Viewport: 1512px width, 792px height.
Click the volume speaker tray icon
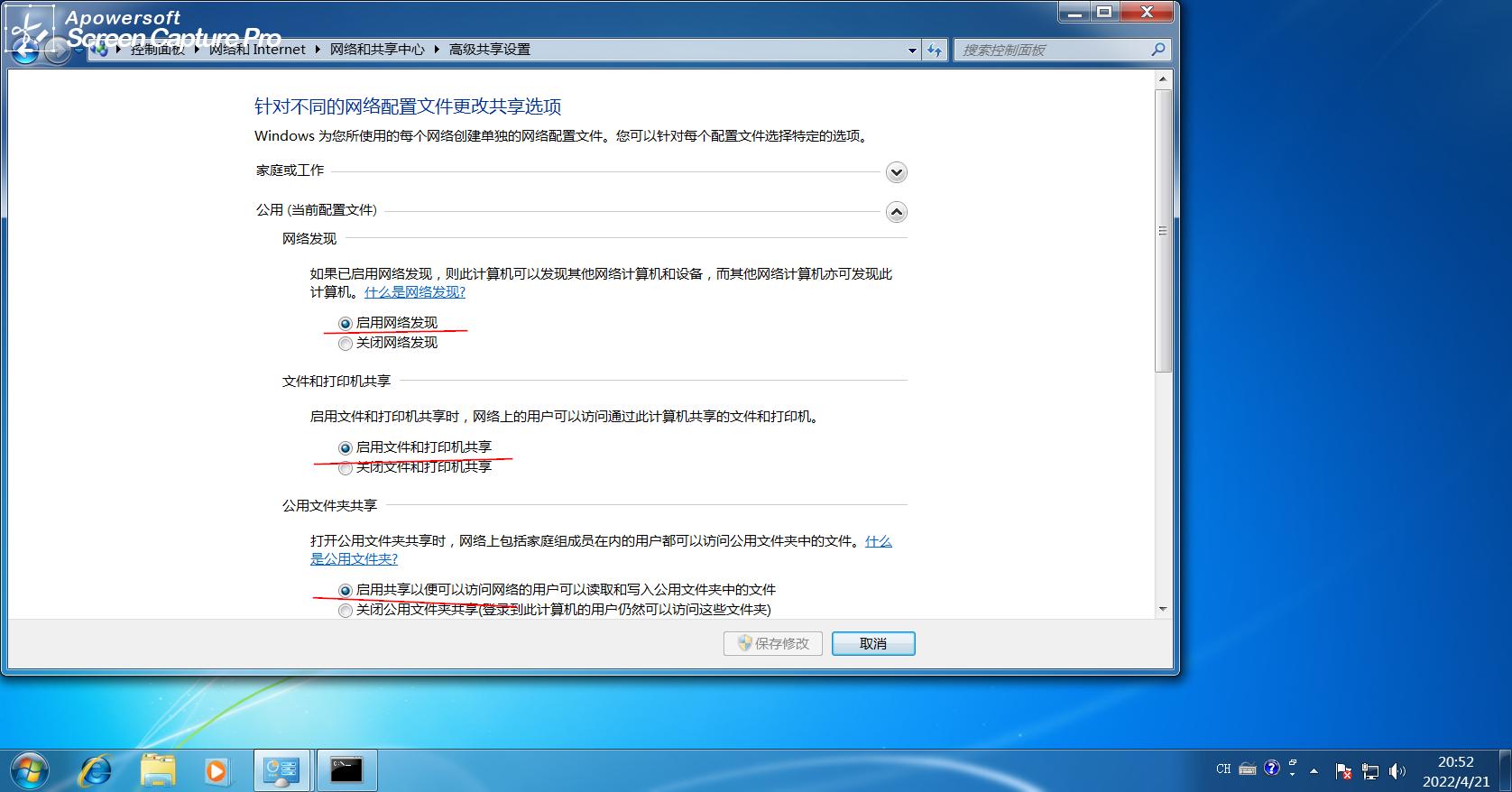(1397, 771)
